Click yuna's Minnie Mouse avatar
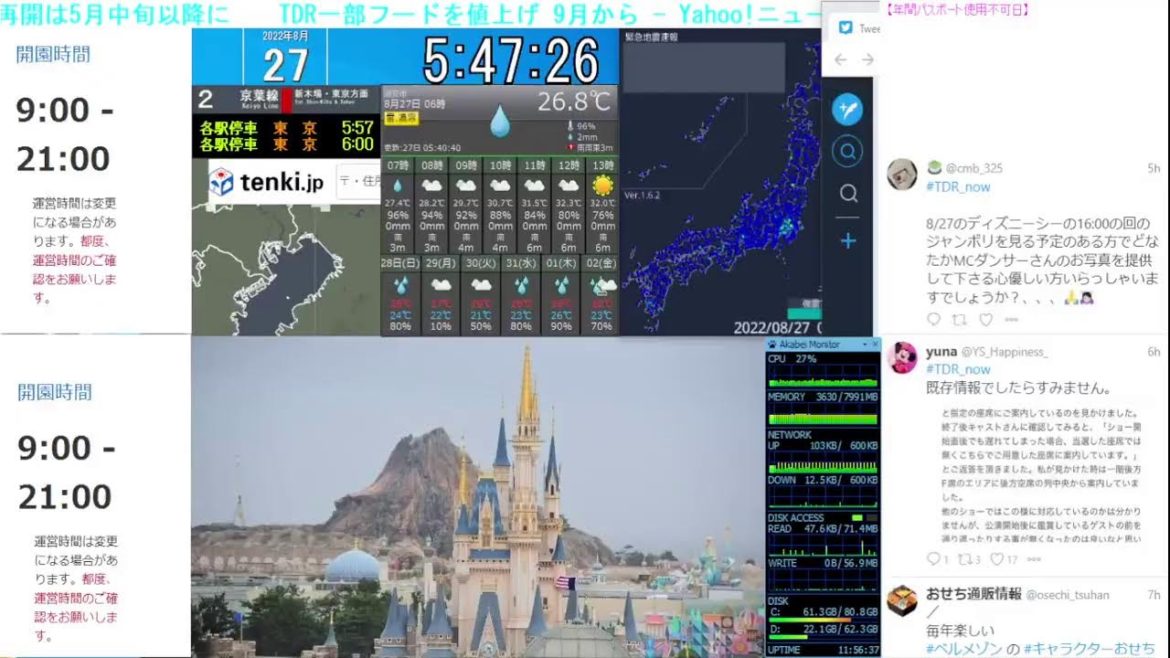Image resolution: width=1170 pixels, height=658 pixels. point(902,357)
